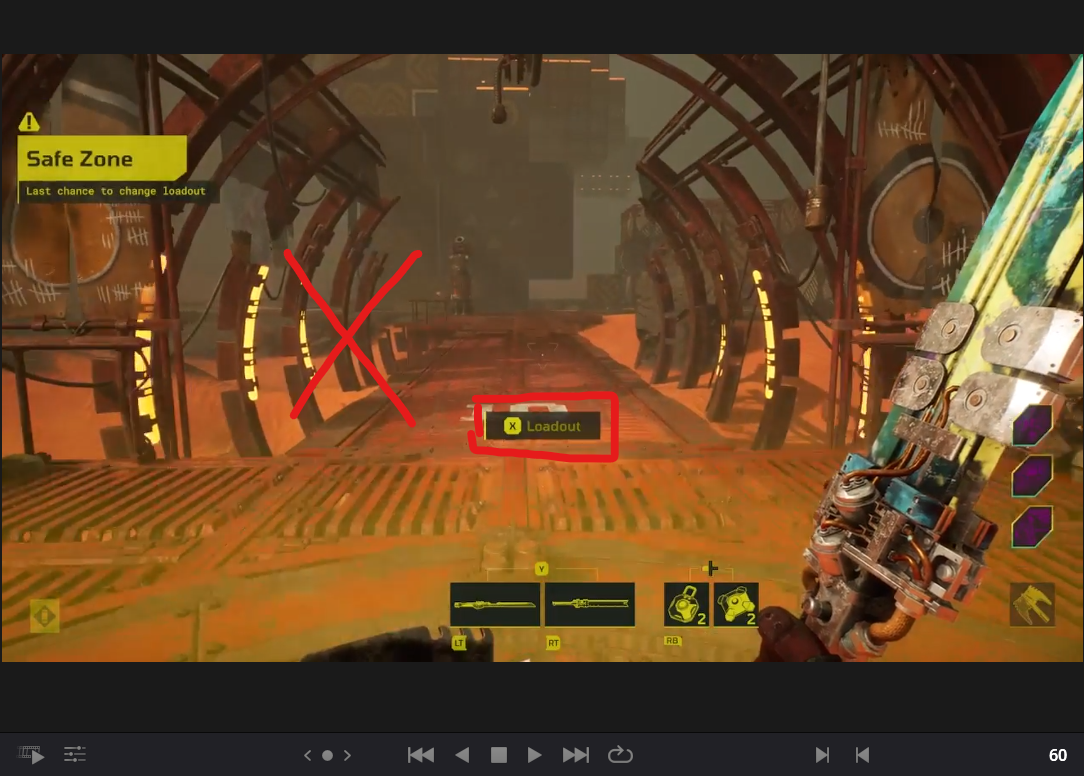Click the middle purple hexagon slot
This screenshot has width=1084, height=776.
coord(1032,475)
